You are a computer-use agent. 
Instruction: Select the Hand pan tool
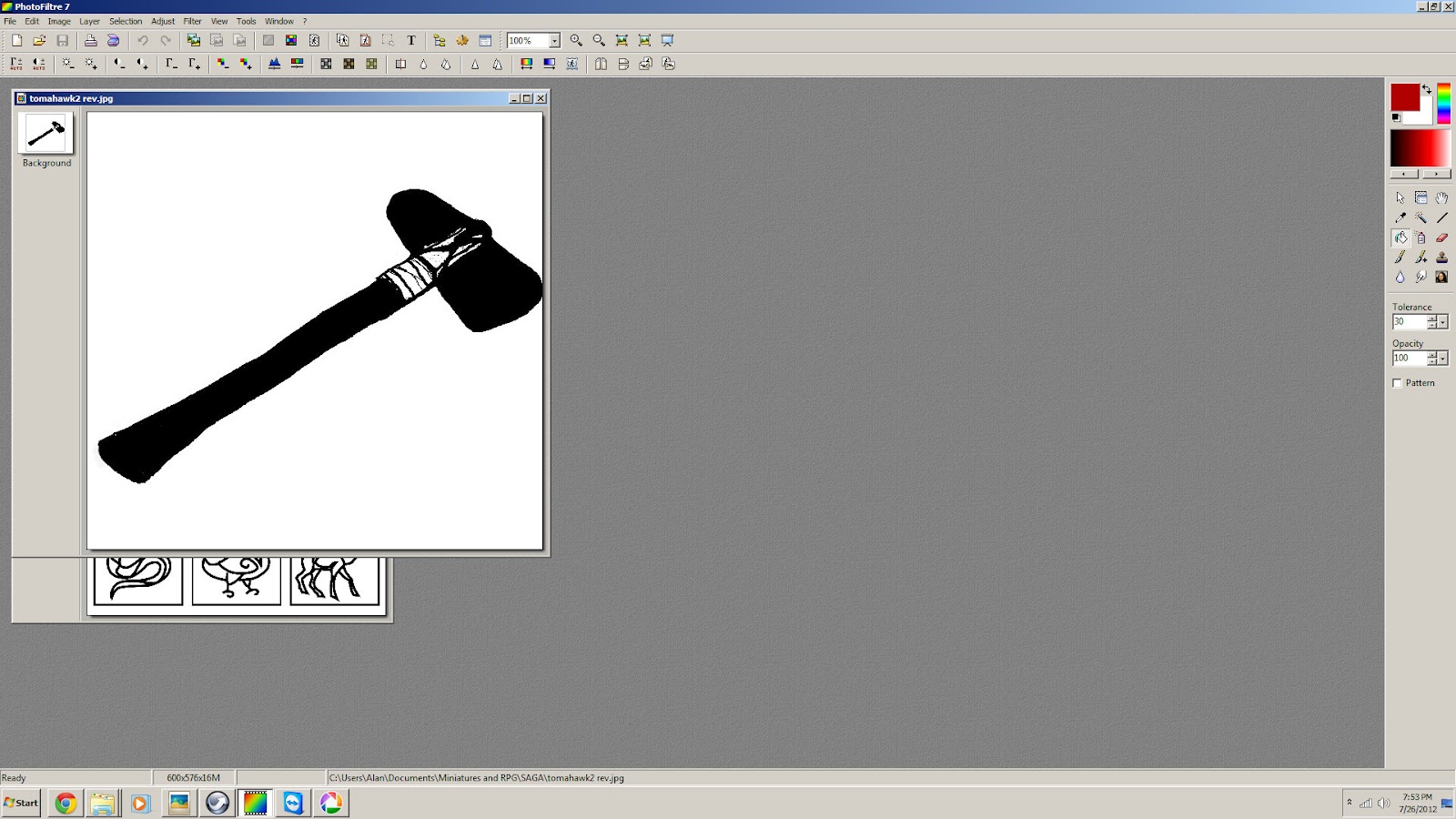pyautogui.click(x=1441, y=197)
